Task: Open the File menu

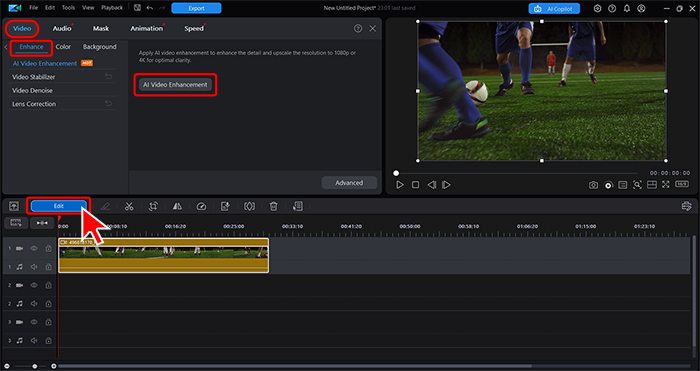Action: (33, 8)
